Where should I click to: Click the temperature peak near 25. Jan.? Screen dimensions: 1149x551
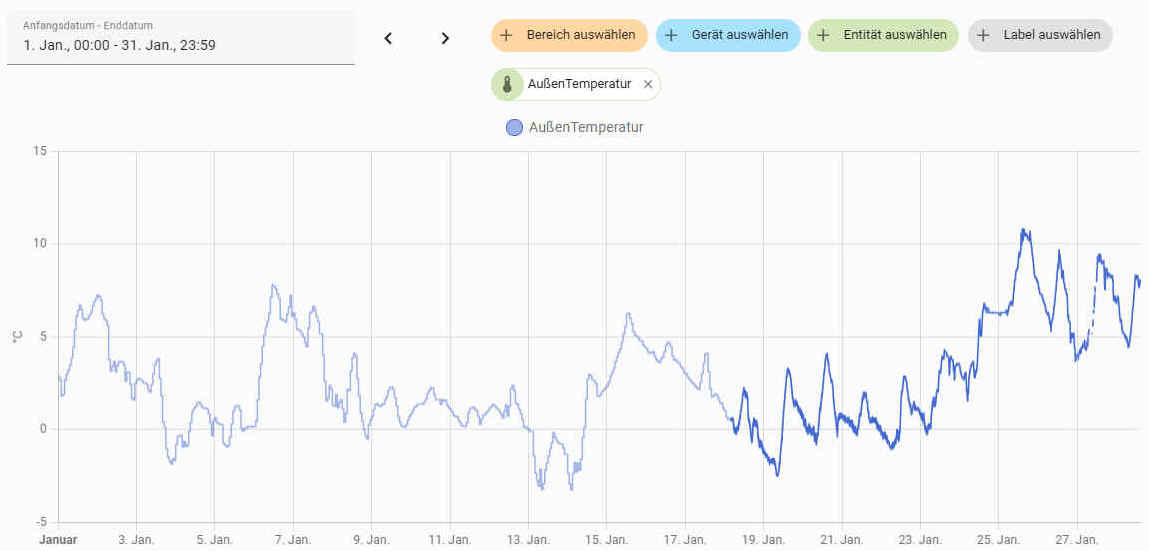coord(1024,231)
